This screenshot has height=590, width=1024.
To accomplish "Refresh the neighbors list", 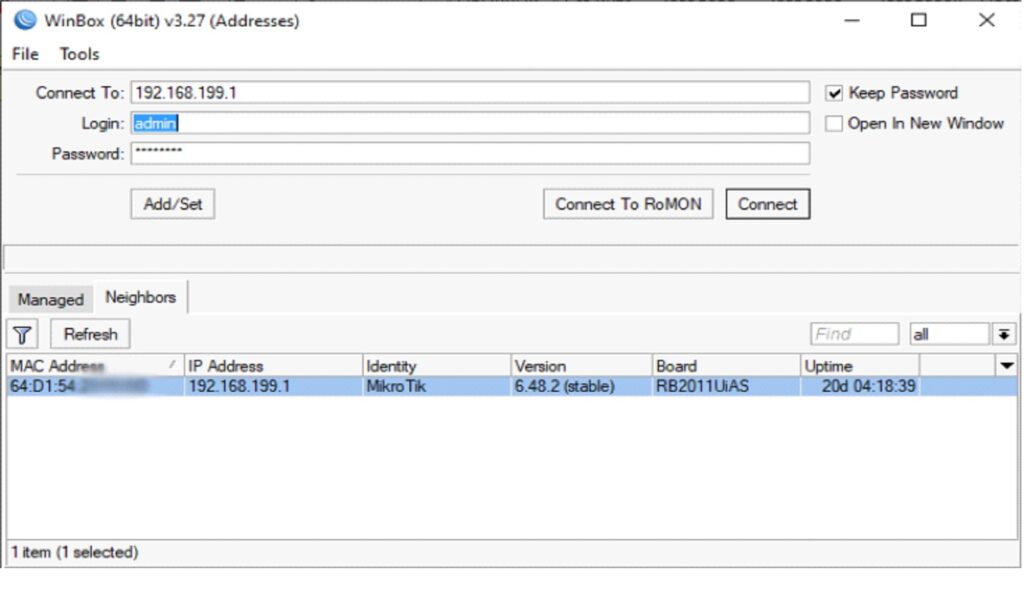I will [90, 334].
